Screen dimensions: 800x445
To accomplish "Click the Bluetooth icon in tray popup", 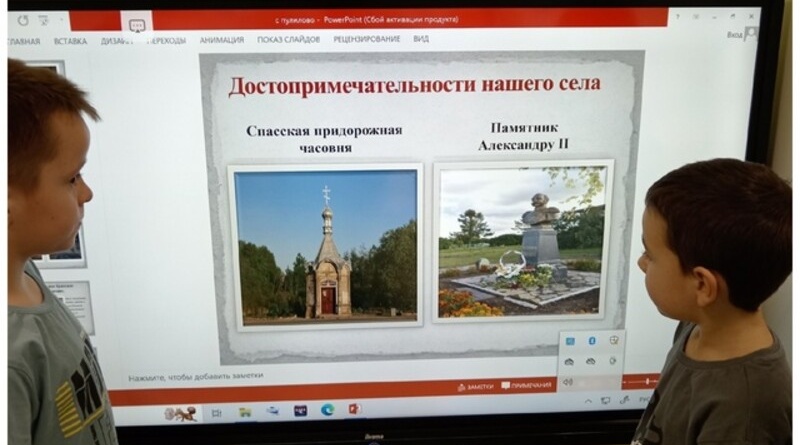I will click(591, 341).
